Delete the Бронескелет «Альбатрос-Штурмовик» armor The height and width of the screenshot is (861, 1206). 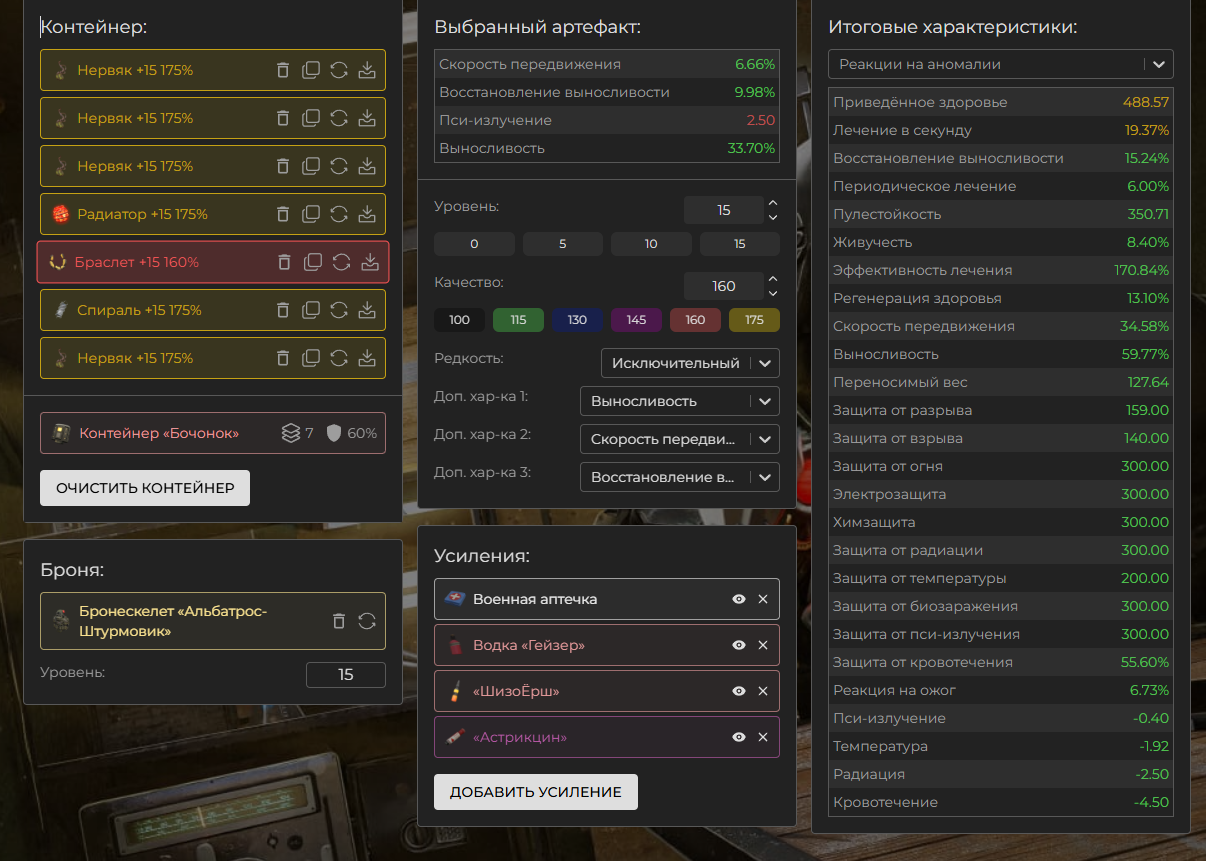[339, 621]
